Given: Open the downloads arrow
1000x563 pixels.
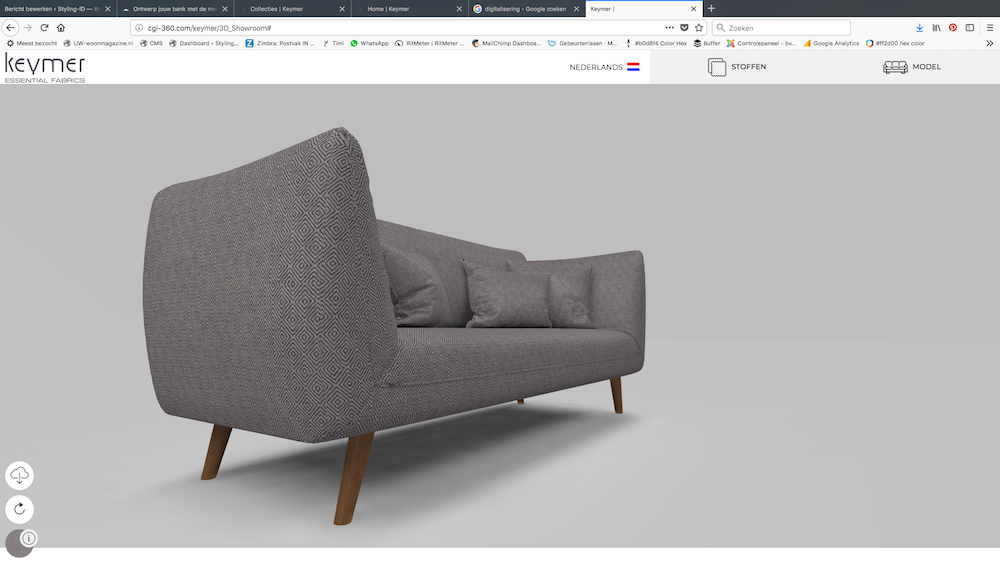Looking at the screenshot, I should pos(920,27).
